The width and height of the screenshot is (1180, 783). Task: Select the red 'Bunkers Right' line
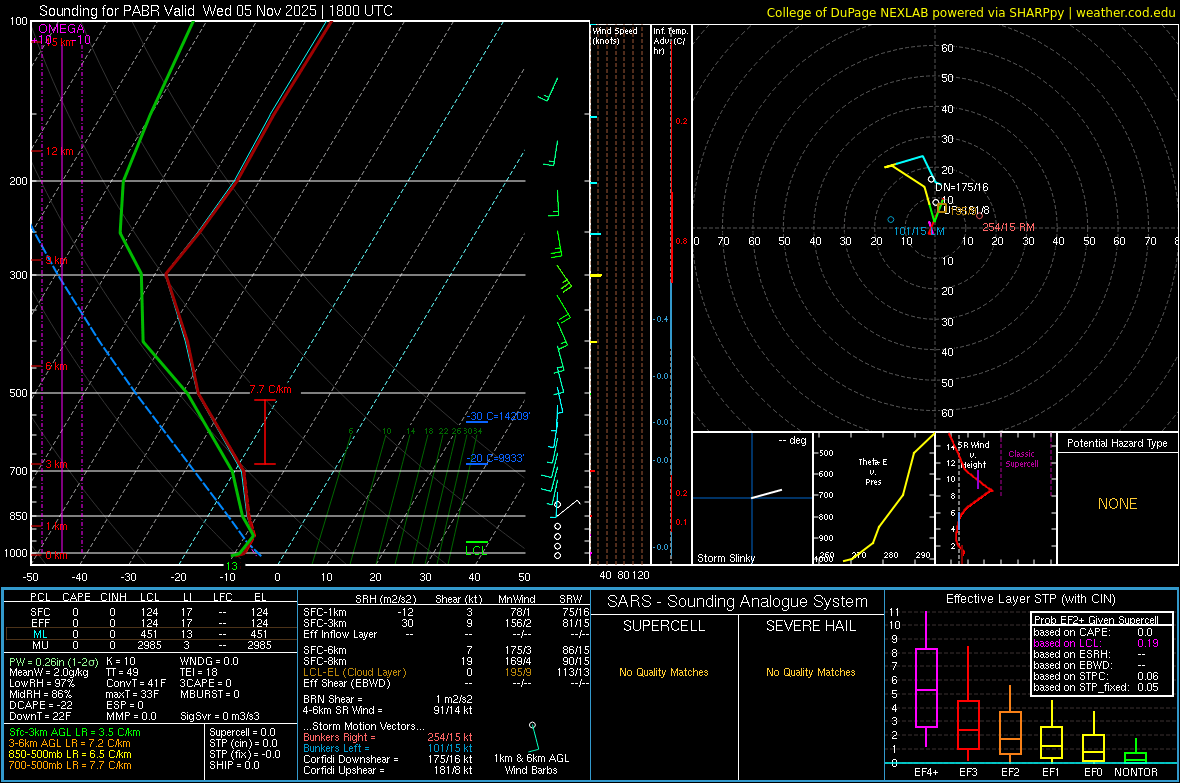point(388,737)
